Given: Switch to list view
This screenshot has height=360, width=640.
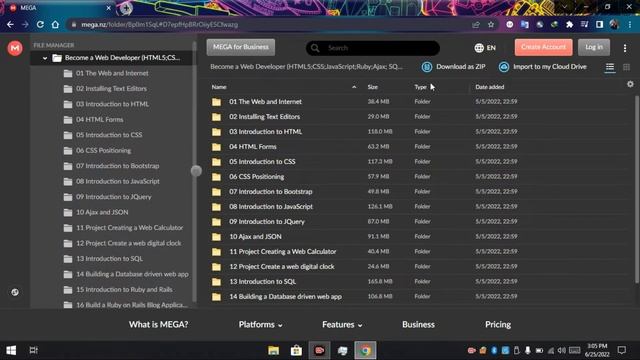Looking at the screenshot, I should coord(610,67).
